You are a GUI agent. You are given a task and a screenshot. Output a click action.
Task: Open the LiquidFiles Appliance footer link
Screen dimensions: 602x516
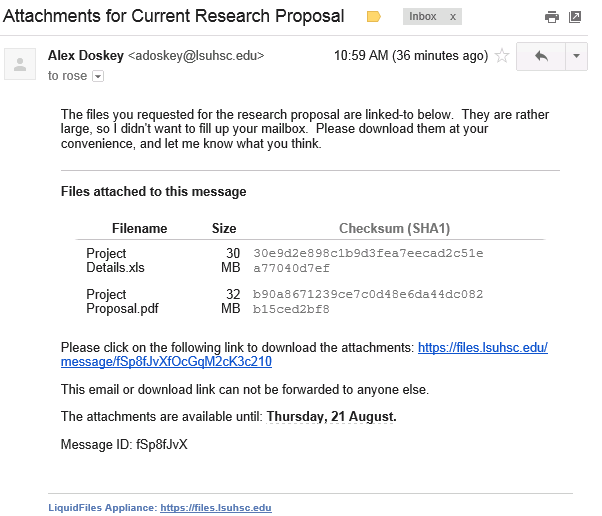(x=215, y=508)
